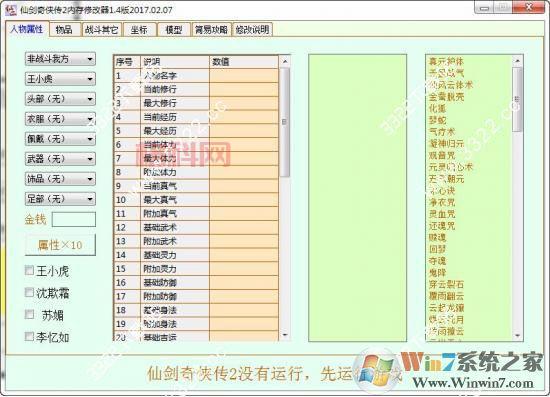Click value cell for row 9 当前真气
Screen dimensions: 550x397
click(x=244, y=186)
